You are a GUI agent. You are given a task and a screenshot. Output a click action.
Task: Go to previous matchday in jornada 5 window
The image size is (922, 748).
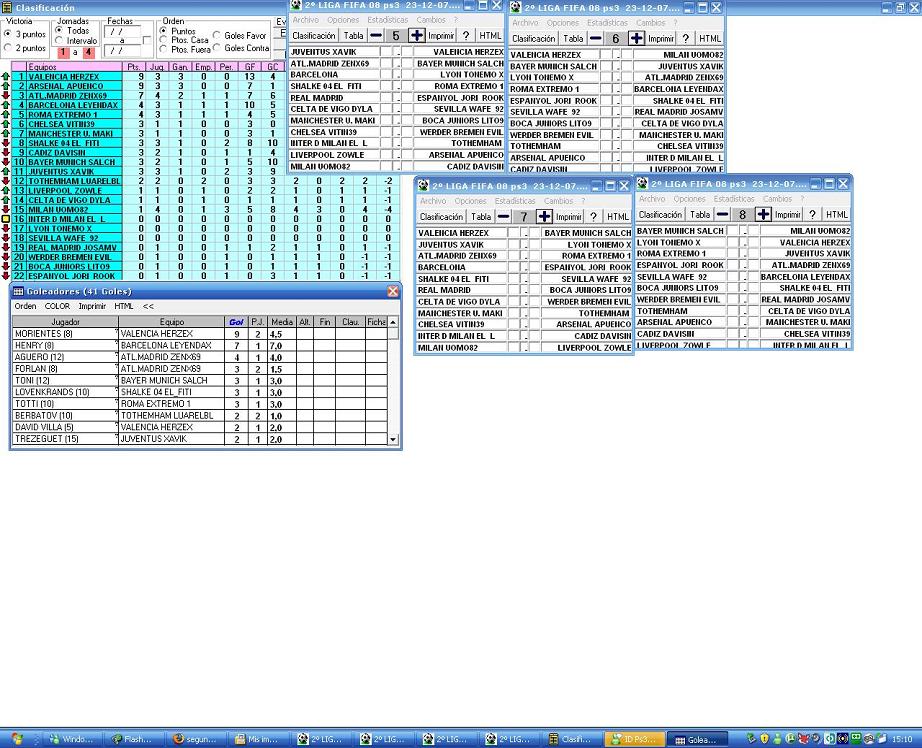tap(376, 36)
